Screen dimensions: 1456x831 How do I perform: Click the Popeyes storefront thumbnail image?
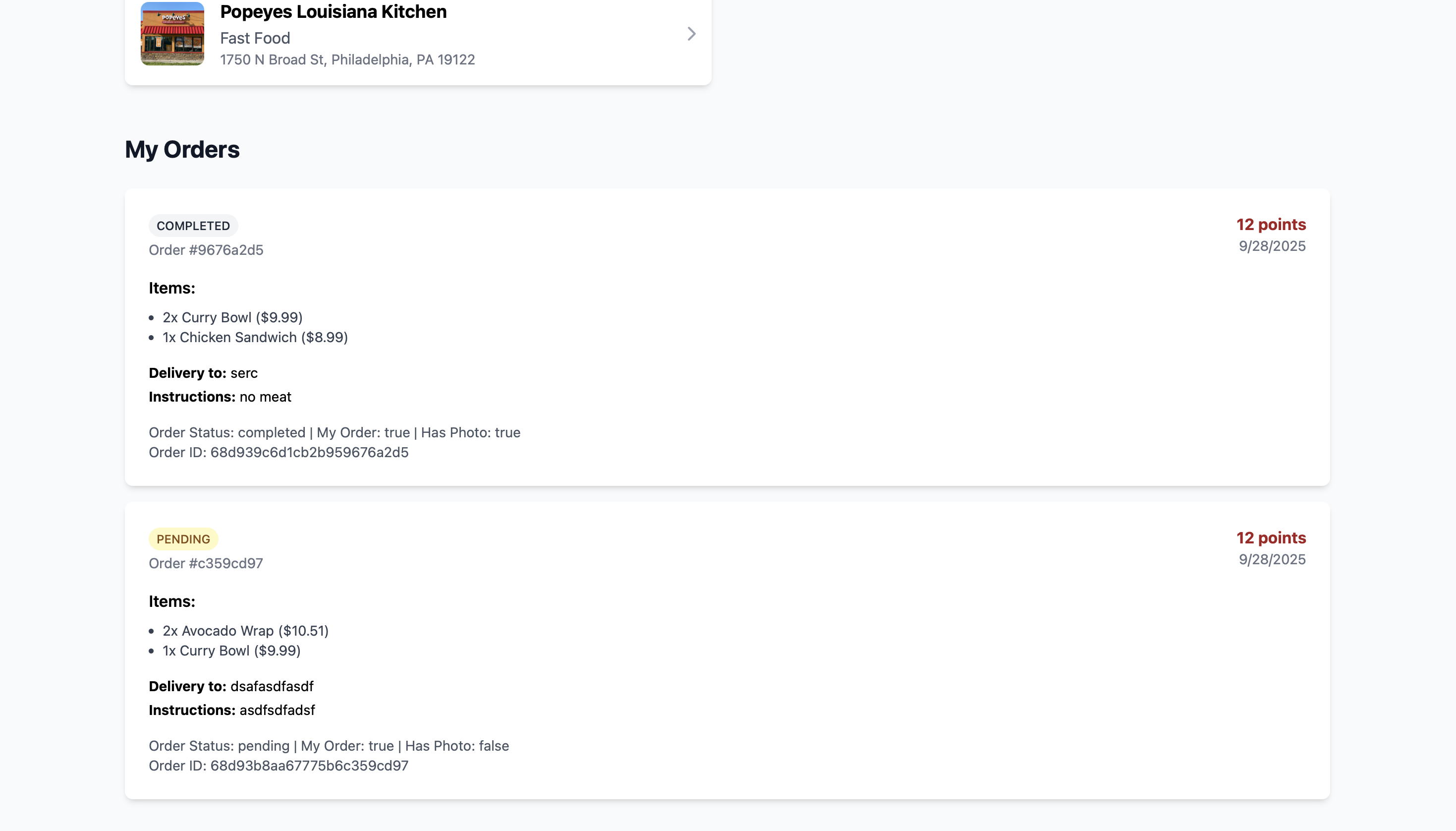tap(172, 34)
